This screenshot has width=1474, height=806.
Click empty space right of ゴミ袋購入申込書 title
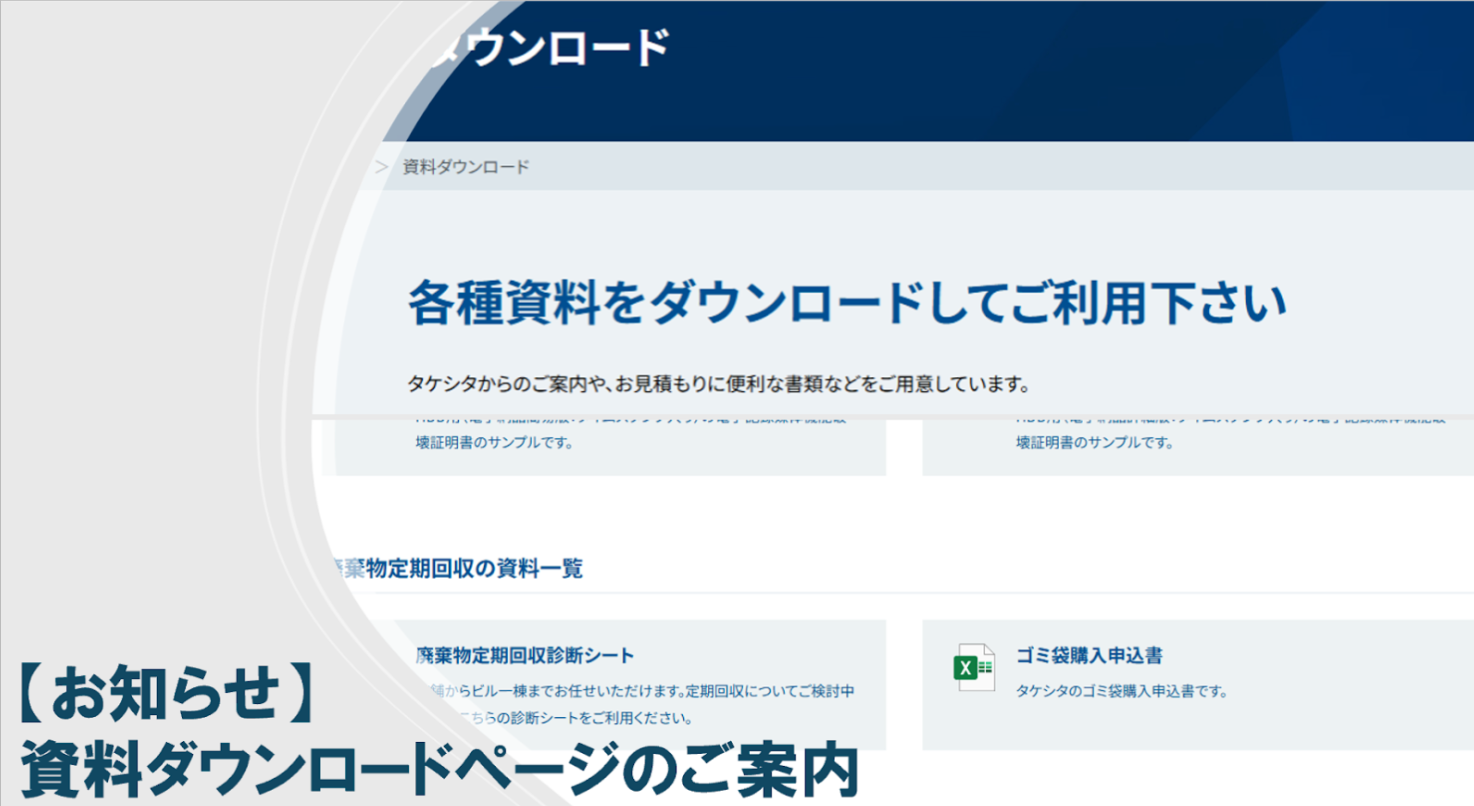pos(1320,657)
